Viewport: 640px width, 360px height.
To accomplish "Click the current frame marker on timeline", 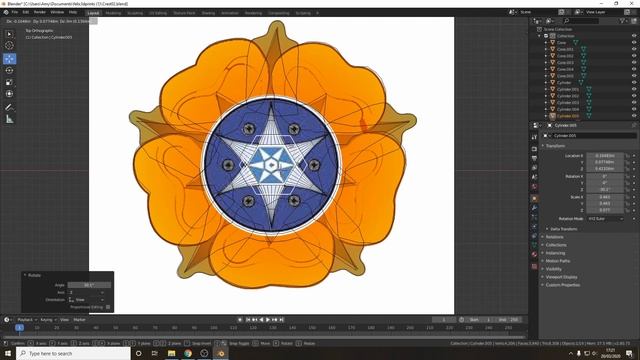I will click(19, 327).
